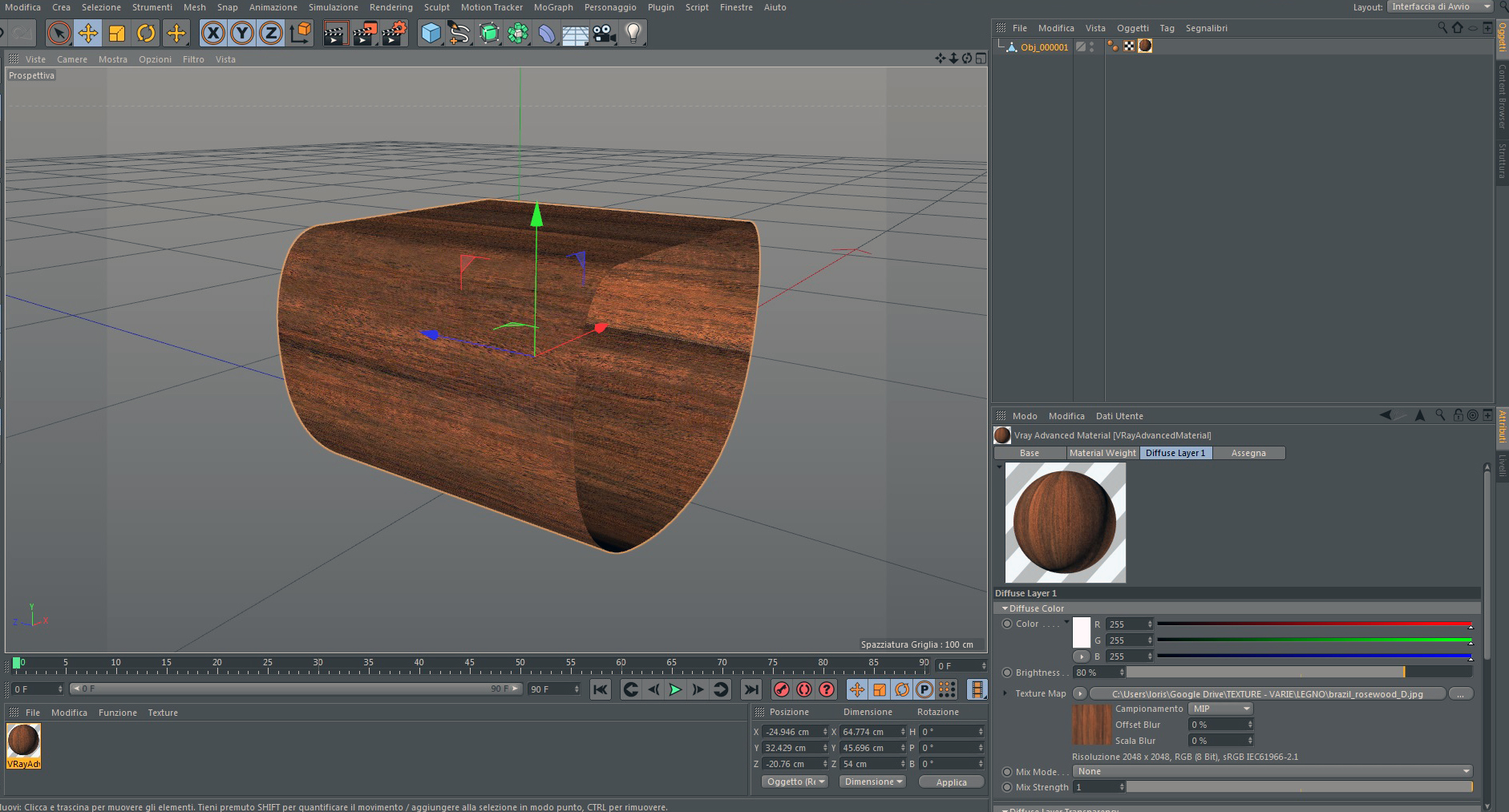
Task: Click the Applica button
Action: pyautogui.click(x=951, y=782)
